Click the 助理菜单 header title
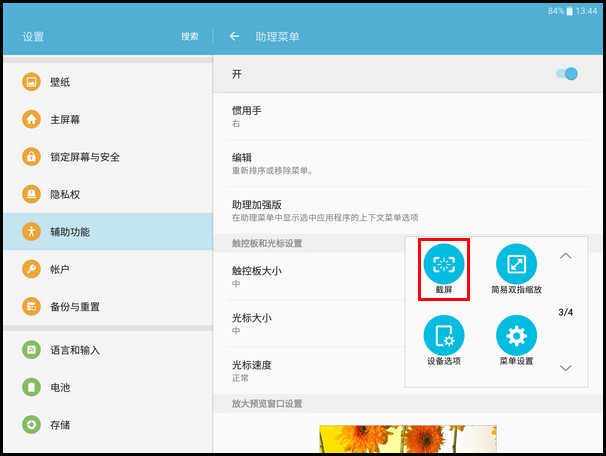The width and height of the screenshot is (606, 456). point(277,37)
